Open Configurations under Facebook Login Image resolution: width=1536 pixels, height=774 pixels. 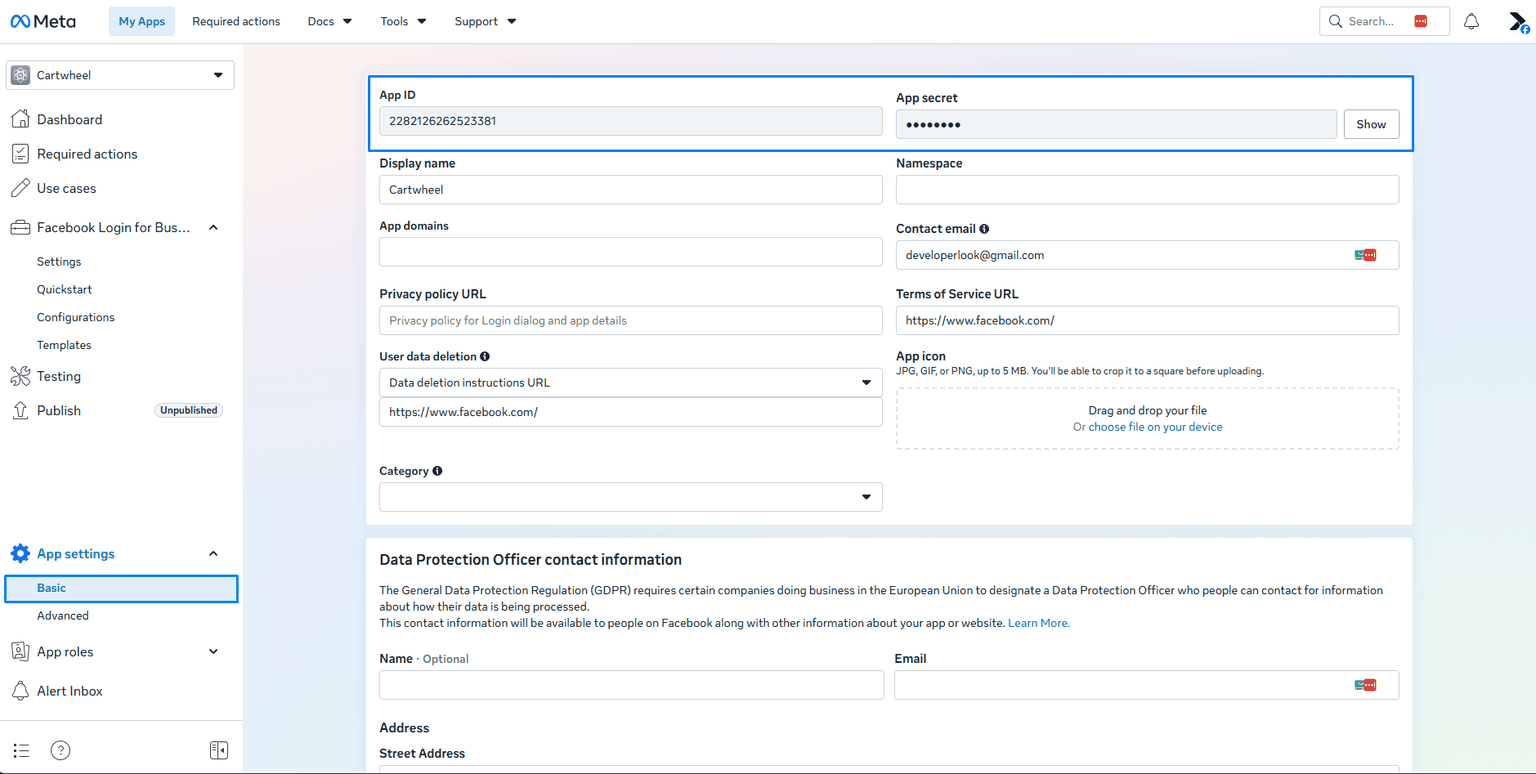pos(76,318)
